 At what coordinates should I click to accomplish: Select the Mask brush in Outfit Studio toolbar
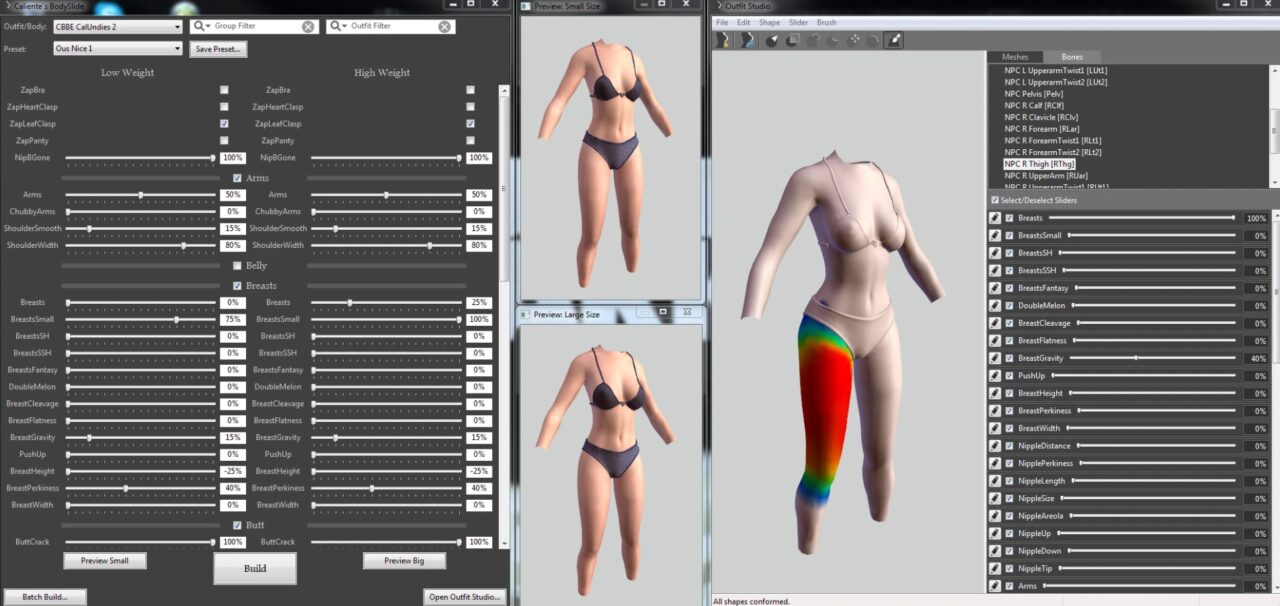click(792, 40)
